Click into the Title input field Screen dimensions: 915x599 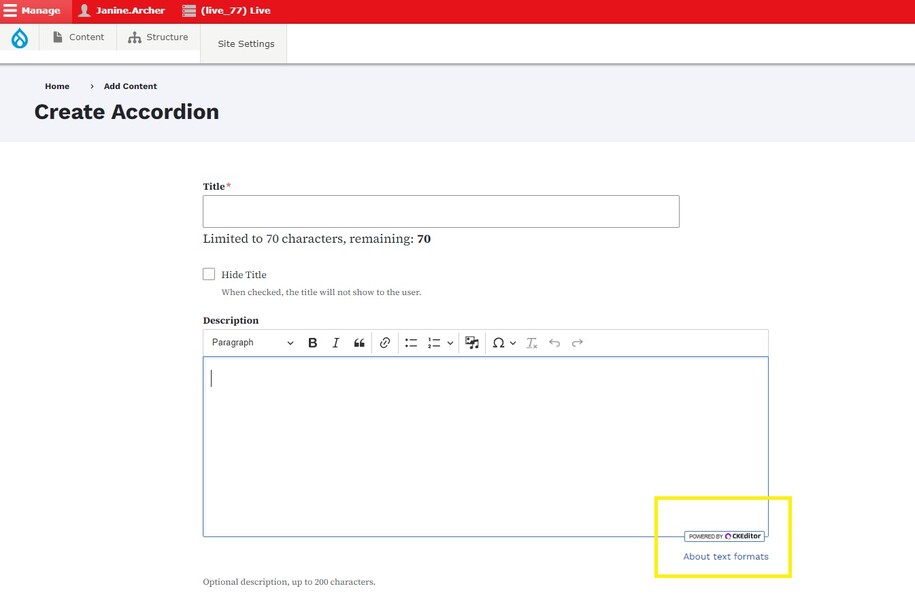tap(440, 211)
